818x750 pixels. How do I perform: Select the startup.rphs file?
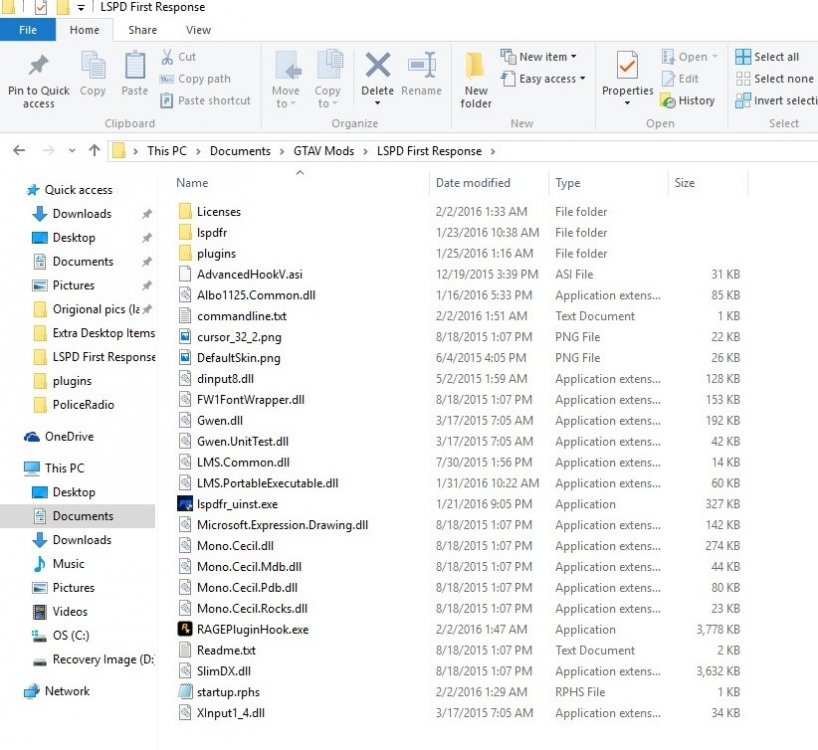coord(228,692)
